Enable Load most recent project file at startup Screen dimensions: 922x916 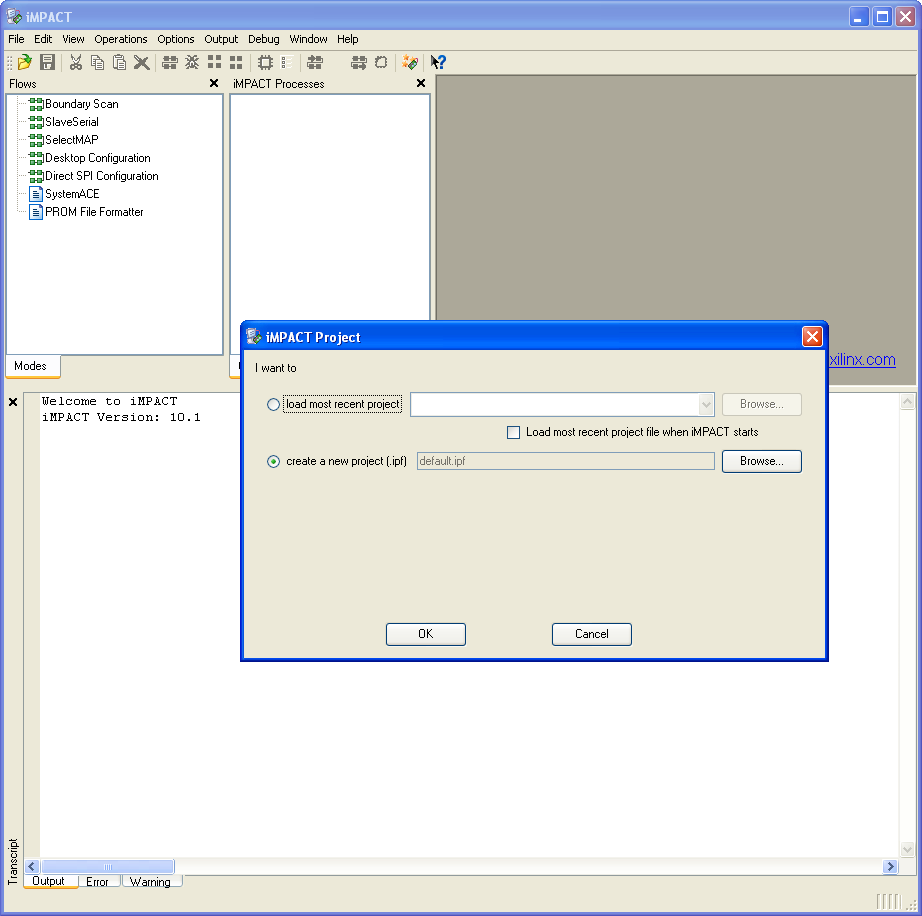pos(513,433)
